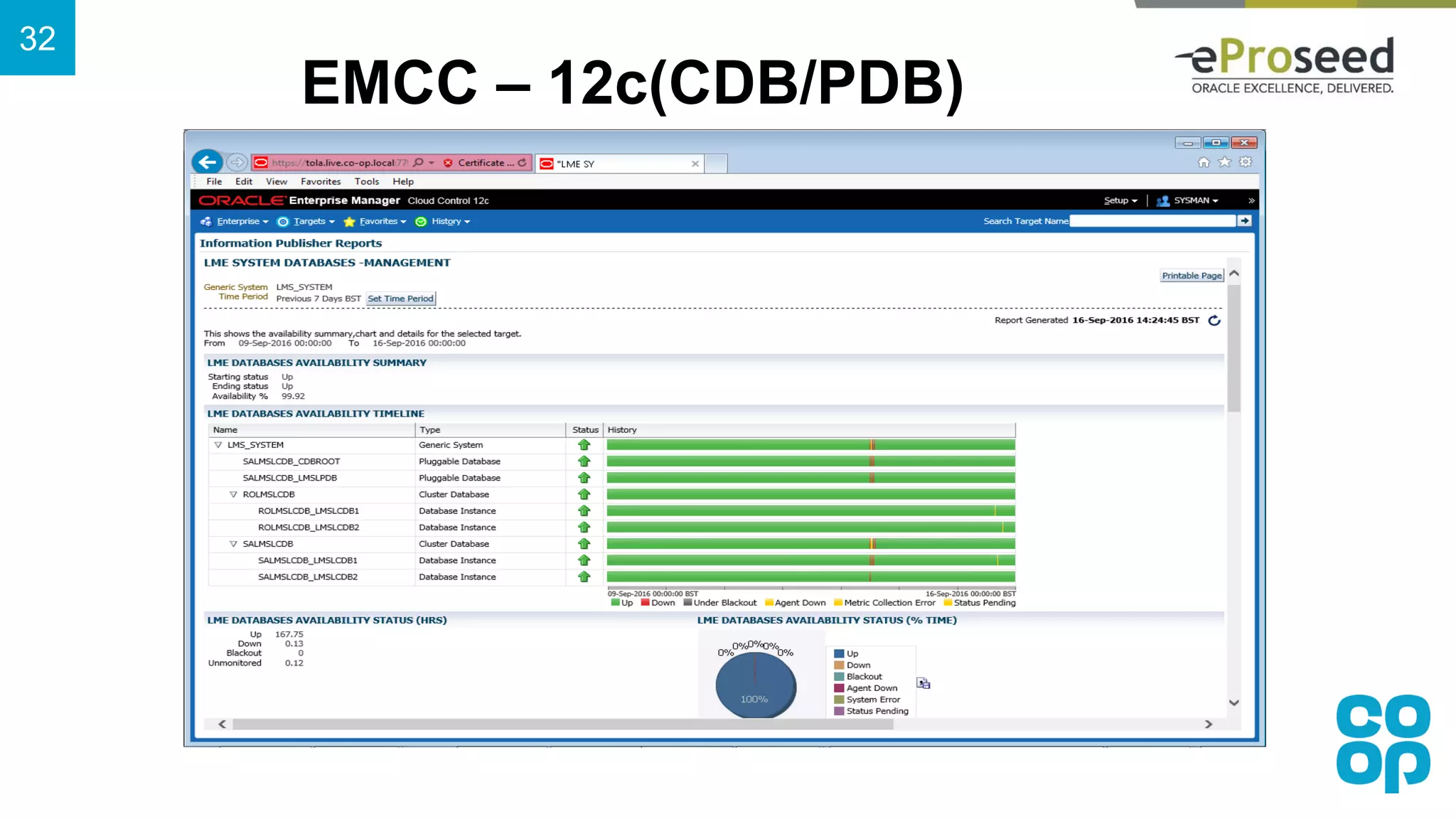This screenshot has height=819, width=1456.
Task: Click the vertical scrollbar down arrow
Action: (x=1234, y=702)
